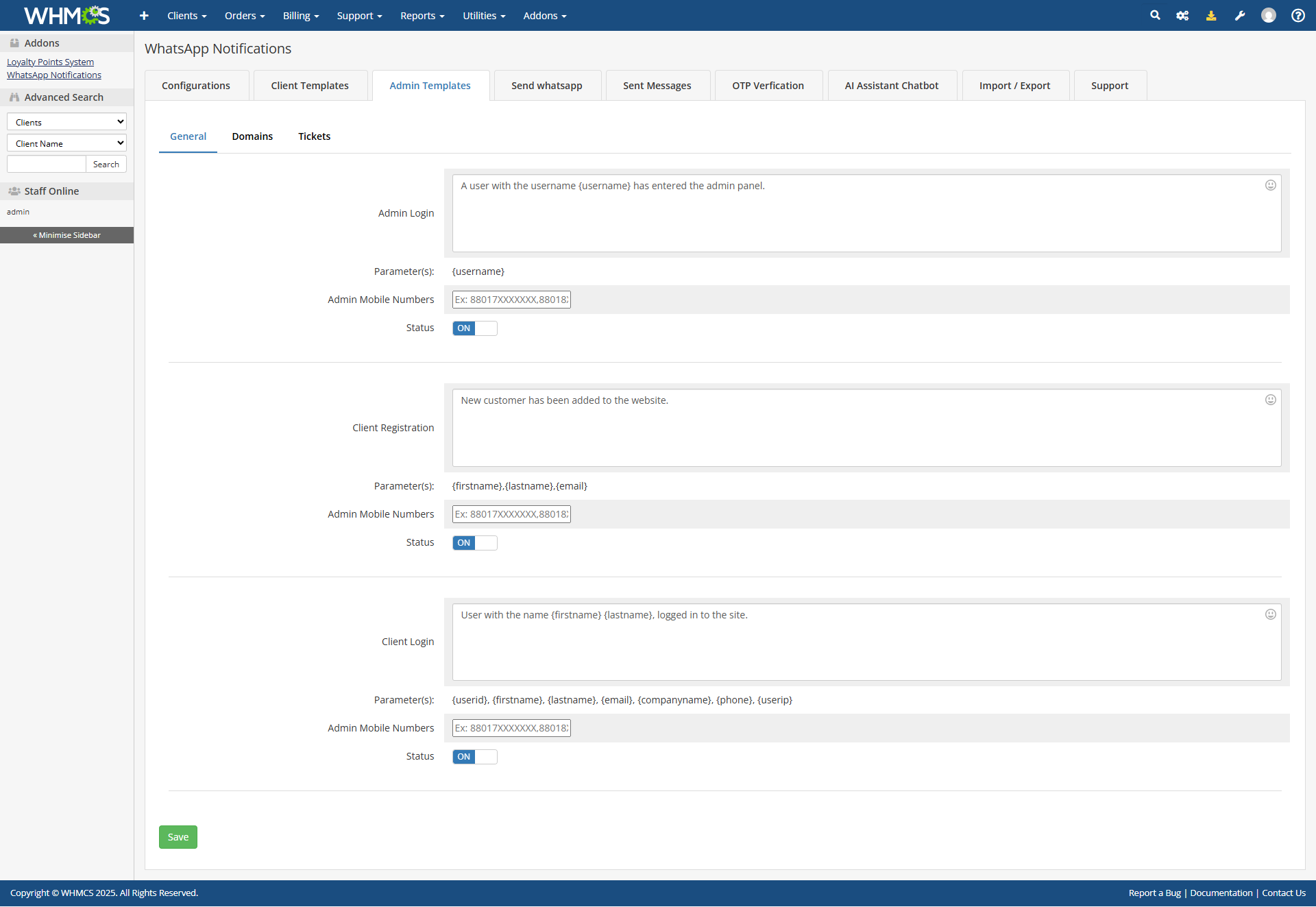1316x907 pixels.
Task: Click the search magnifier icon in top bar
Action: [x=1155, y=15]
